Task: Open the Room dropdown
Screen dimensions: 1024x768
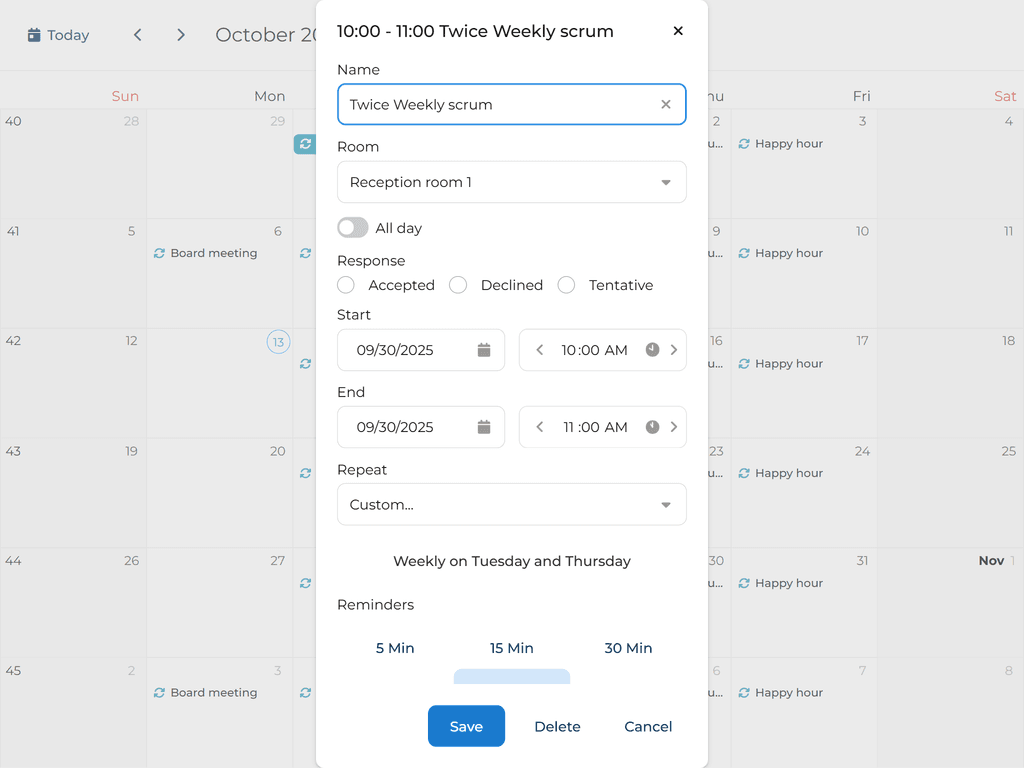Action: [x=511, y=182]
